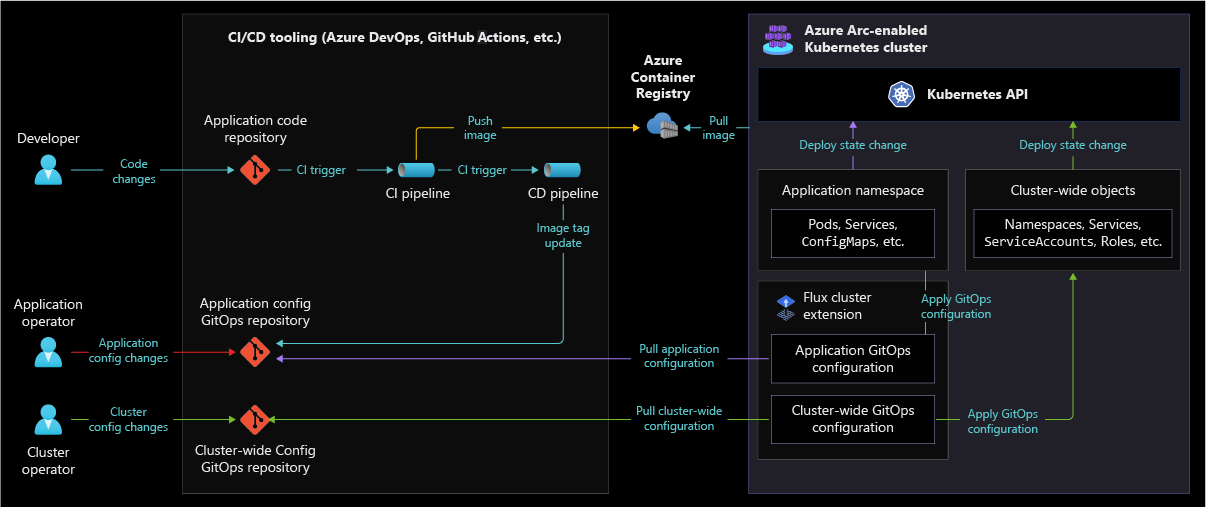Click the 'CD pipeline' label

point(563,193)
